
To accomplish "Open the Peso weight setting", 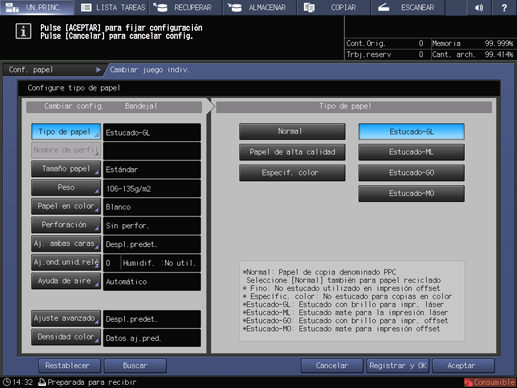I will pos(66,188).
